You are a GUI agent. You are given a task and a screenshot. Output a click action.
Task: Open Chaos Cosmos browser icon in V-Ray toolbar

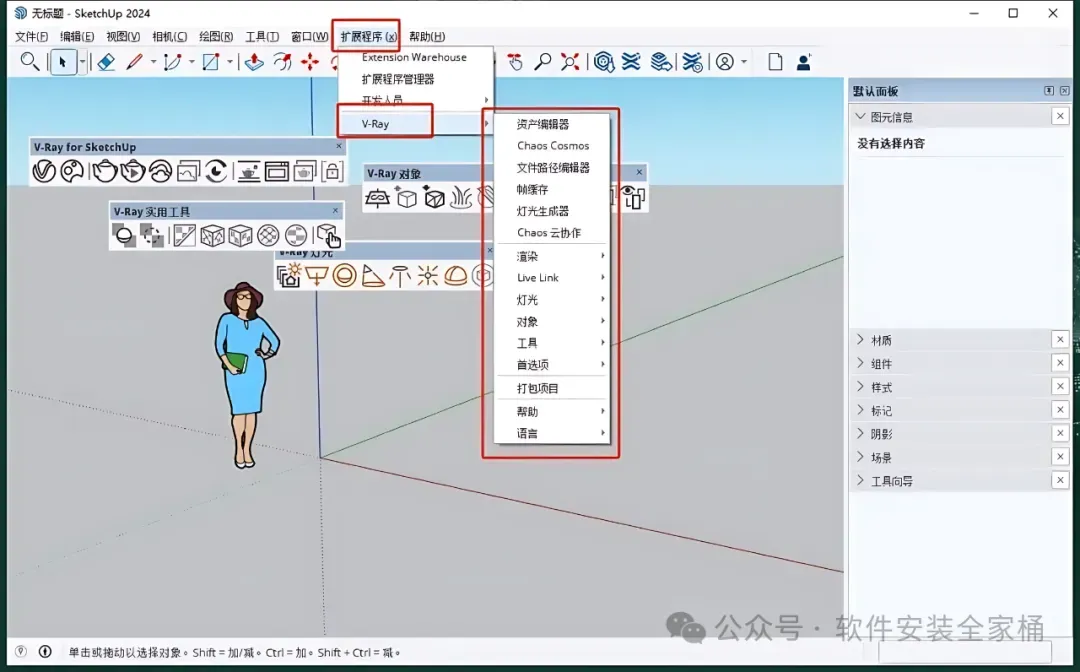pos(72,171)
